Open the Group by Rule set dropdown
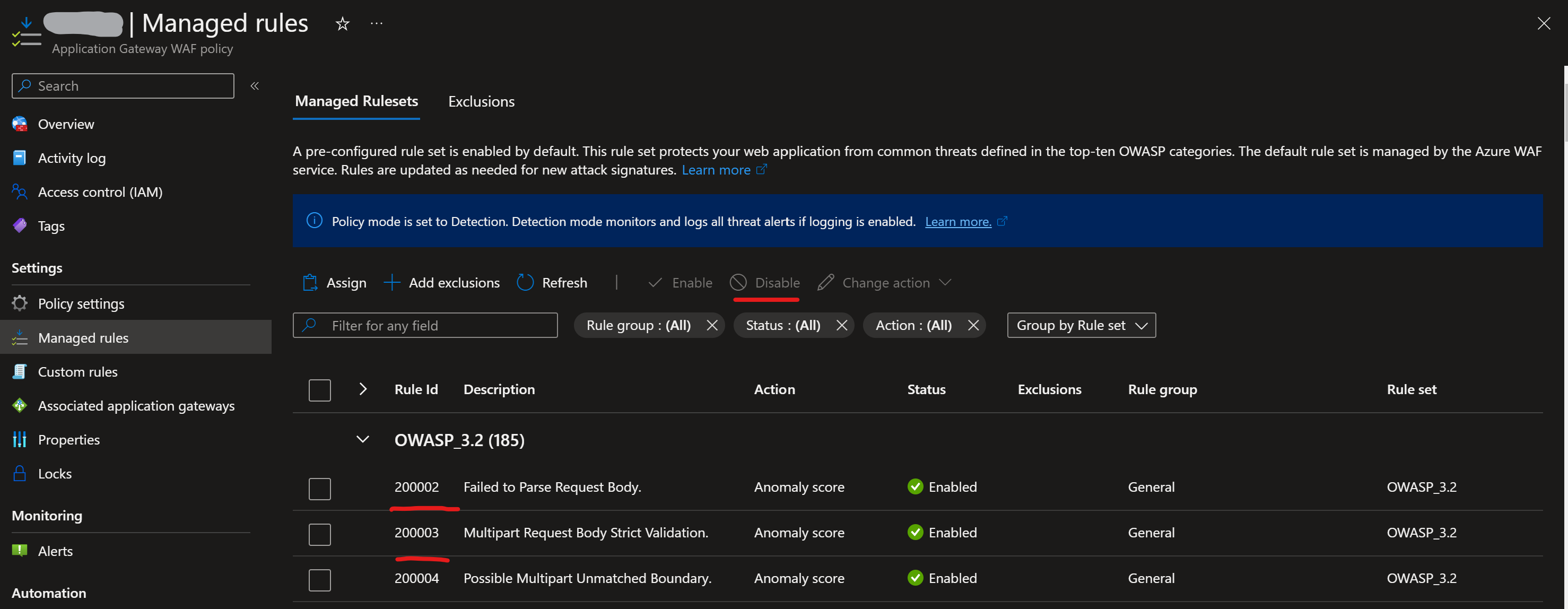1568x609 pixels. coord(1081,325)
